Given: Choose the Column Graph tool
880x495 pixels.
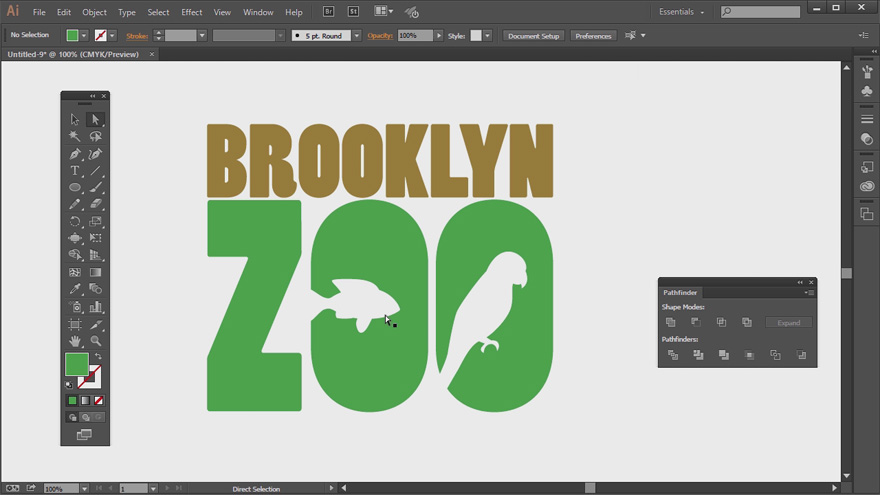Looking at the screenshot, I should (95, 306).
